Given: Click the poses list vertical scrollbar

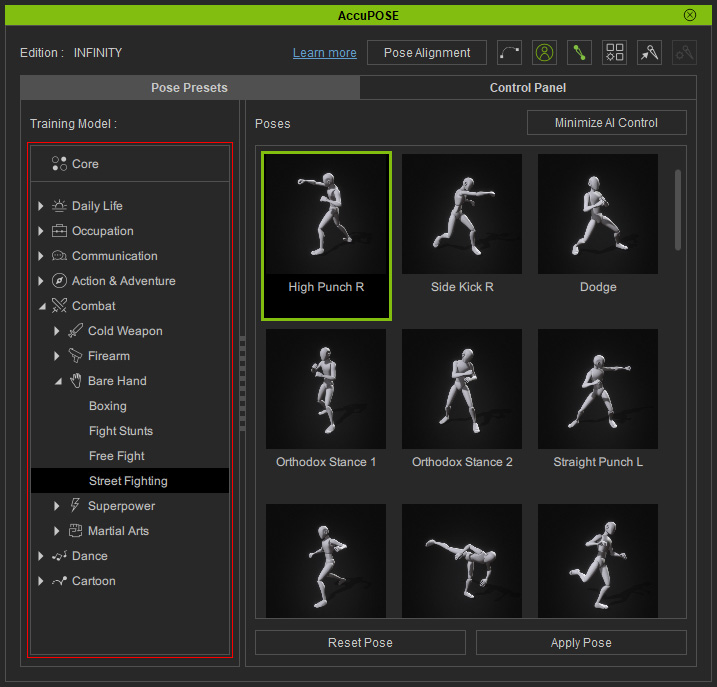Looking at the screenshot, I should [x=678, y=210].
